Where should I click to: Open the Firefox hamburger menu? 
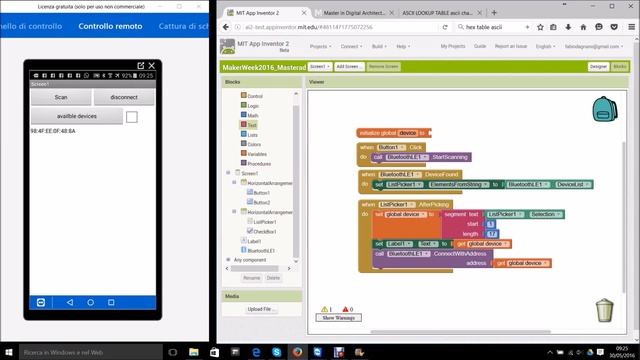pyautogui.click(x=631, y=27)
